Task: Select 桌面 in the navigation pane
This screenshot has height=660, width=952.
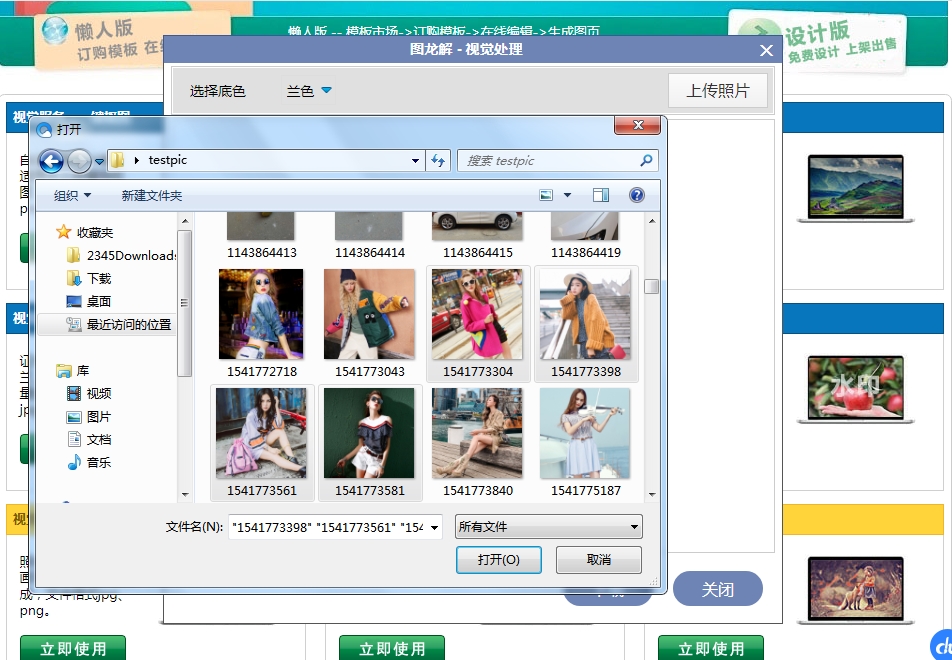Action: point(89,302)
